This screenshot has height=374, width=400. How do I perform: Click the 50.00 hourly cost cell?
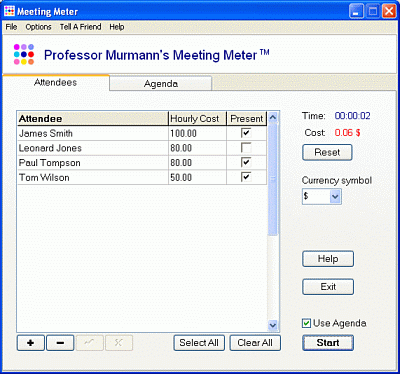pyautogui.click(x=197, y=177)
